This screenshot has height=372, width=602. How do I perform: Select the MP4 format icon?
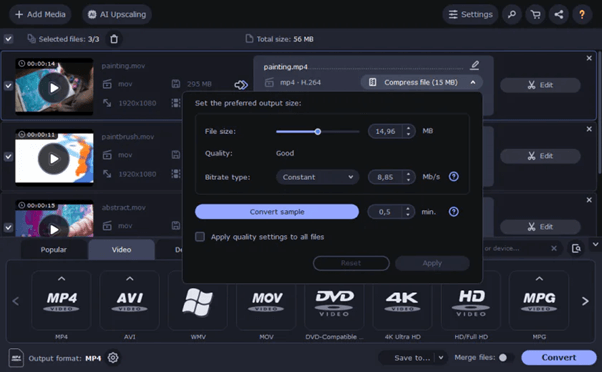click(61, 302)
